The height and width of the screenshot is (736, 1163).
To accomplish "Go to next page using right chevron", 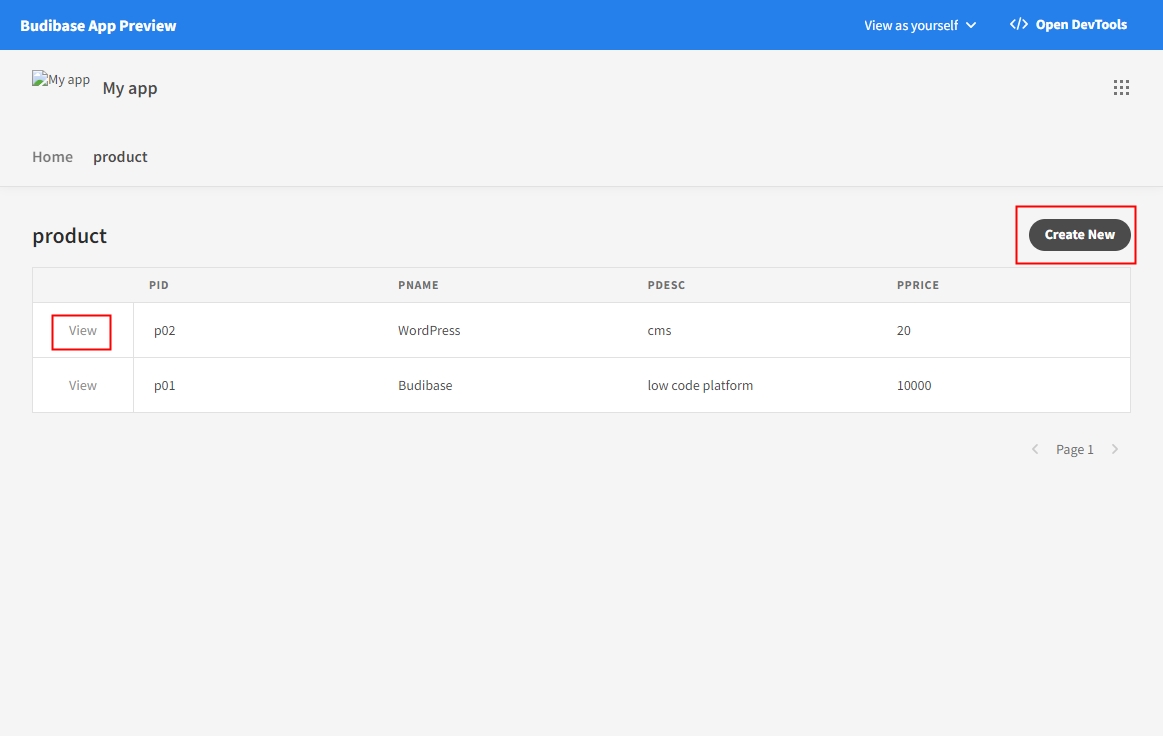I will click(1115, 450).
